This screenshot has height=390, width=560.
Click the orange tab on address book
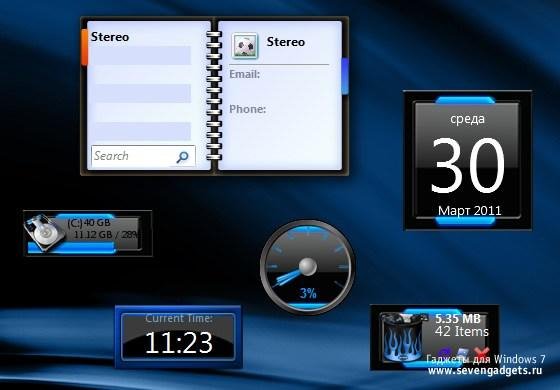(x=85, y=47)
